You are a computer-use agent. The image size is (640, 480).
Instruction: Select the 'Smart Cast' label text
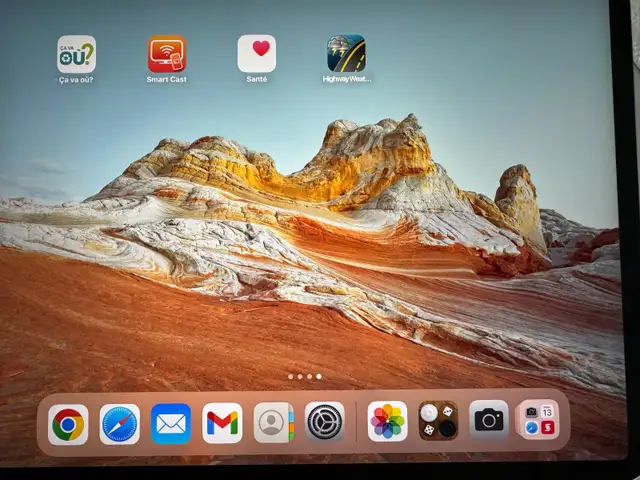tap(167, 80)
